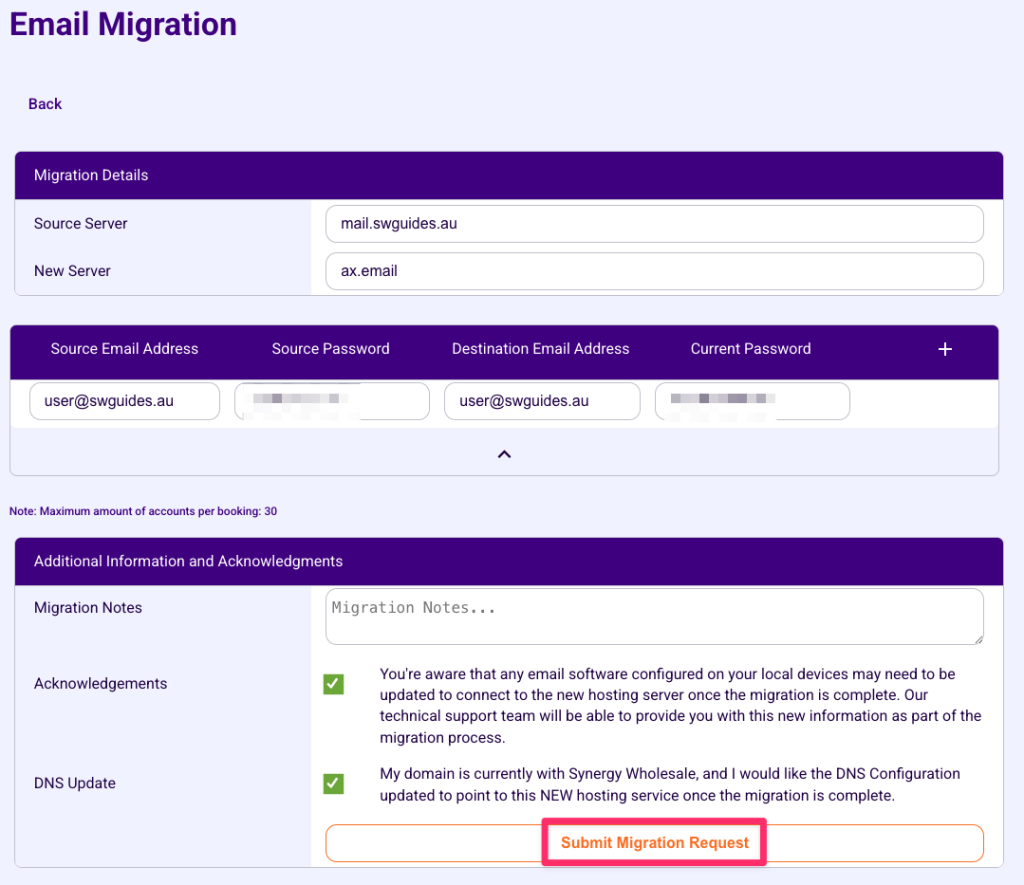Click the Acknowledgements row label
This screenshot has height=885, width=1024.
100,684
